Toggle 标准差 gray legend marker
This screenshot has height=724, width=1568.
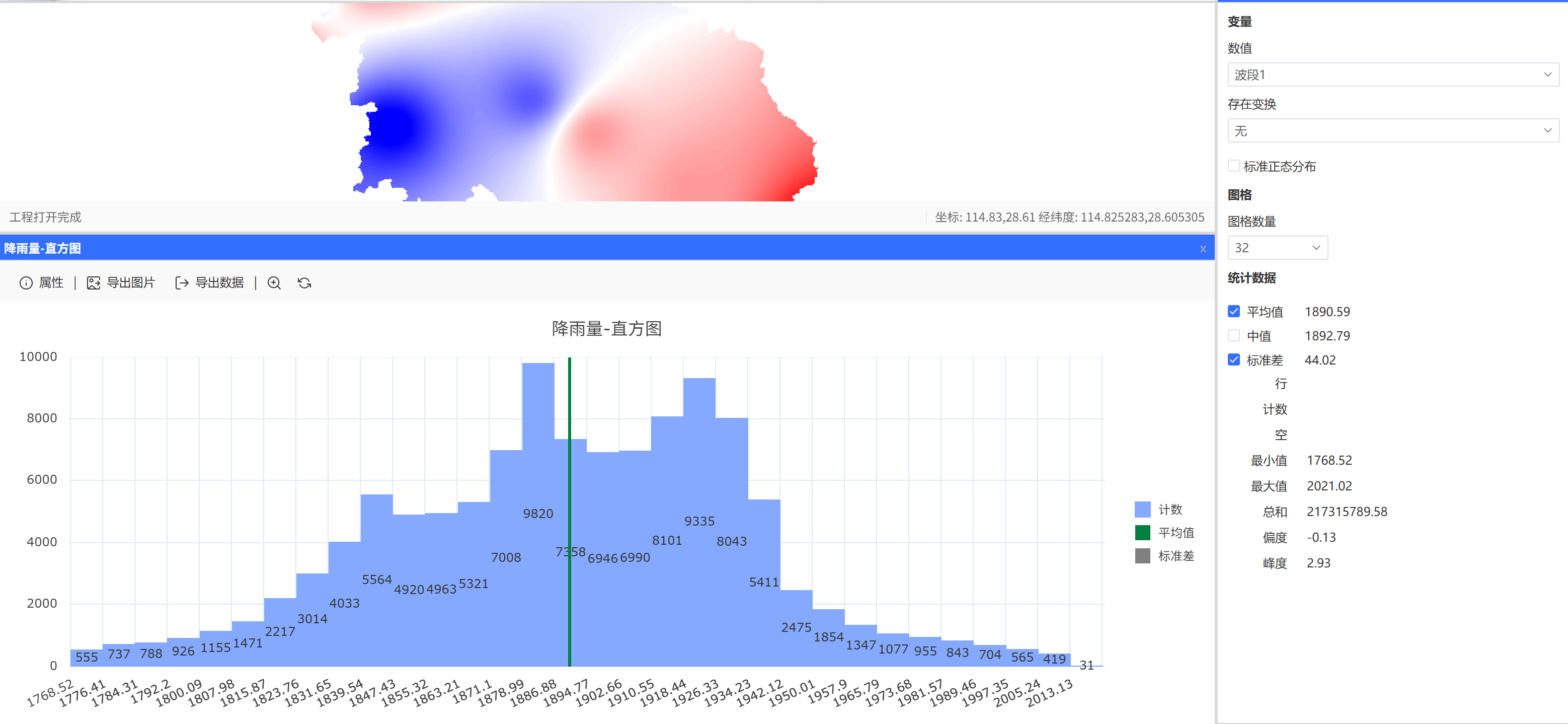(x=1142, y=555)
